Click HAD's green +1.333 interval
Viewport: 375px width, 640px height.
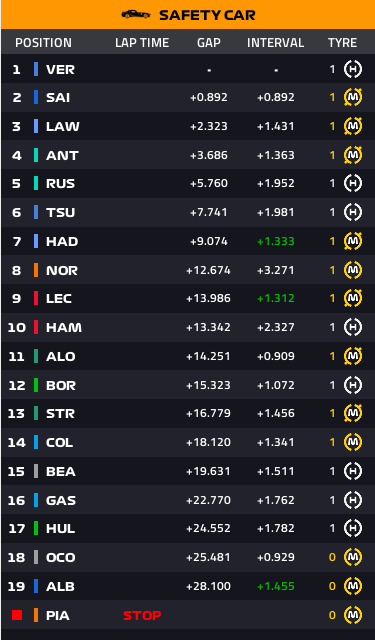(275, 241)
